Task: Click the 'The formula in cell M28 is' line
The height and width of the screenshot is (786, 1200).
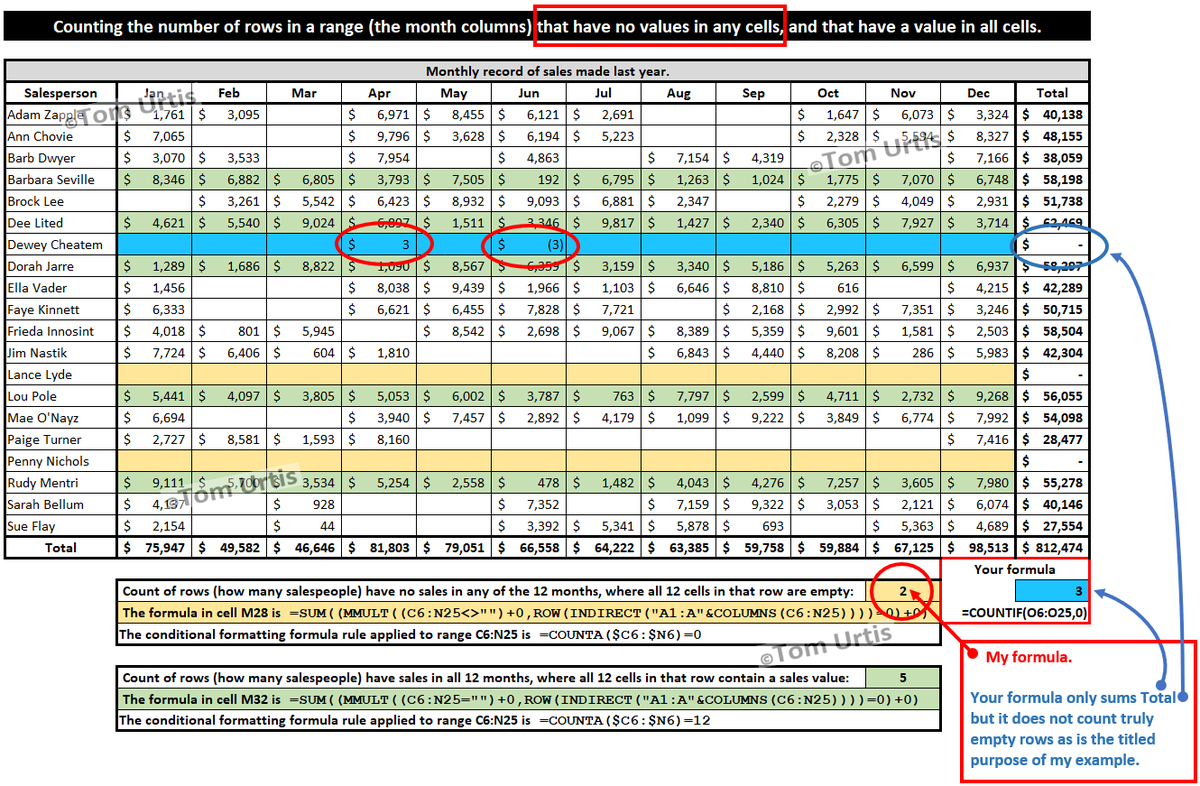Action: pyautogui.click(x=529, y=613)
